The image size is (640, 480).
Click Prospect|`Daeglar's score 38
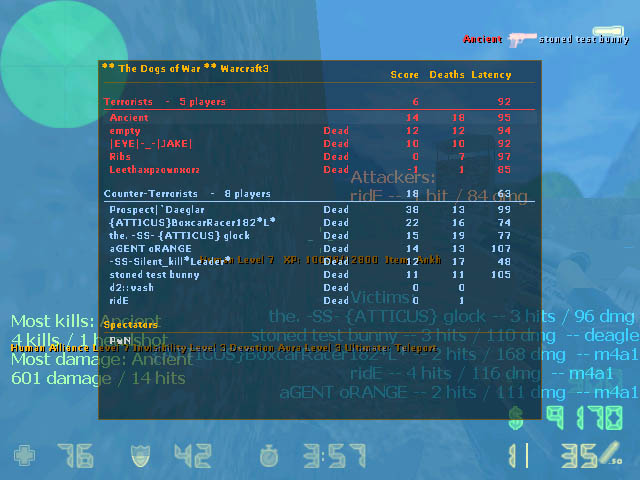[412, 209]
